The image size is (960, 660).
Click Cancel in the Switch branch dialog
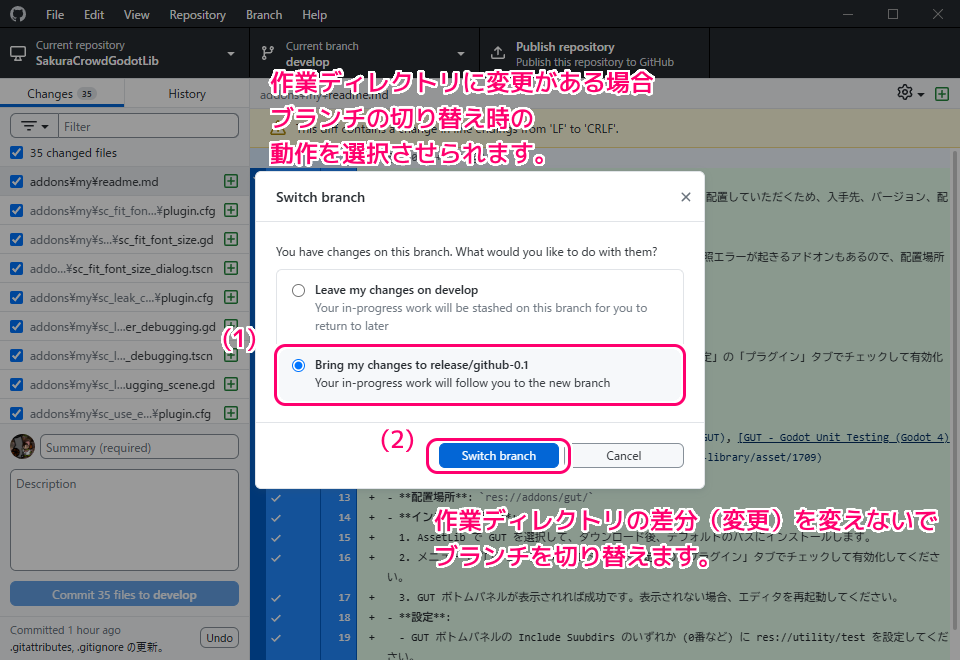623,456
